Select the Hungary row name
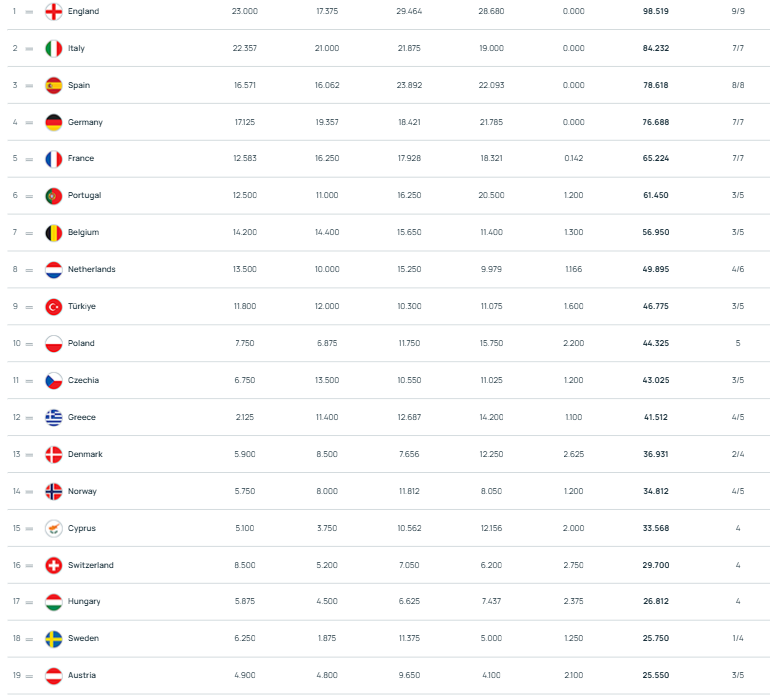 (x=84, y=602)
